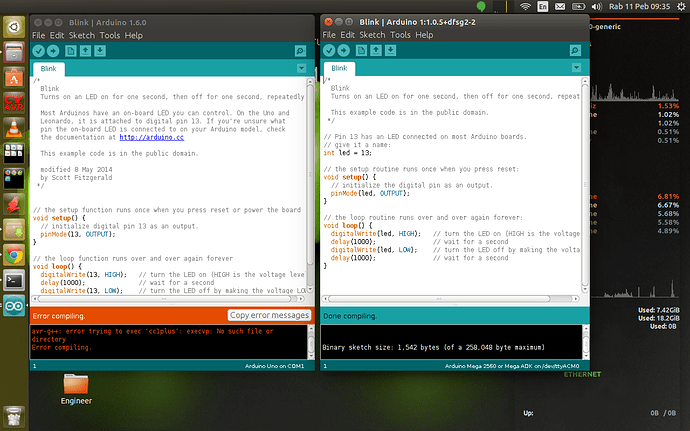The width and height of the screenshot is (690, 431).
Task: Open sound volume indicator
Action: [x=597, y=7]
